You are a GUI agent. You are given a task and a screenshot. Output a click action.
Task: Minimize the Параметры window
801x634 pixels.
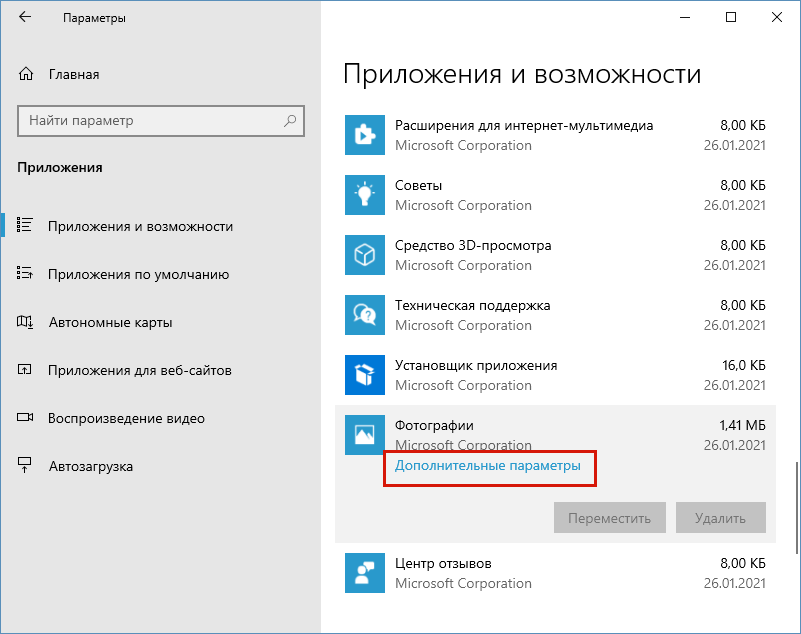tap(685, 17)
